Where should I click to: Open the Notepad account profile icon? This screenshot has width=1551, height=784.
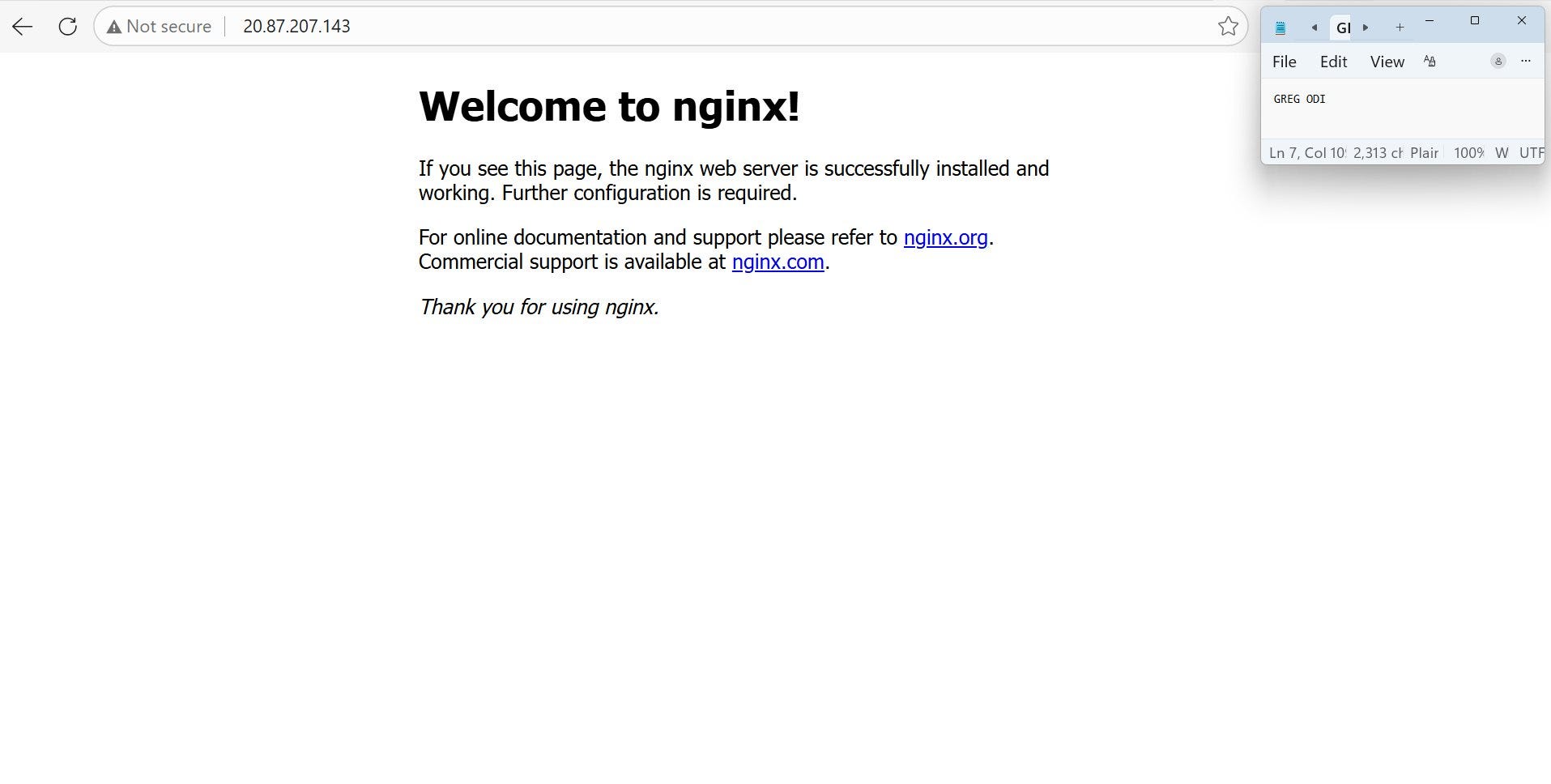tap(1498, 62)
